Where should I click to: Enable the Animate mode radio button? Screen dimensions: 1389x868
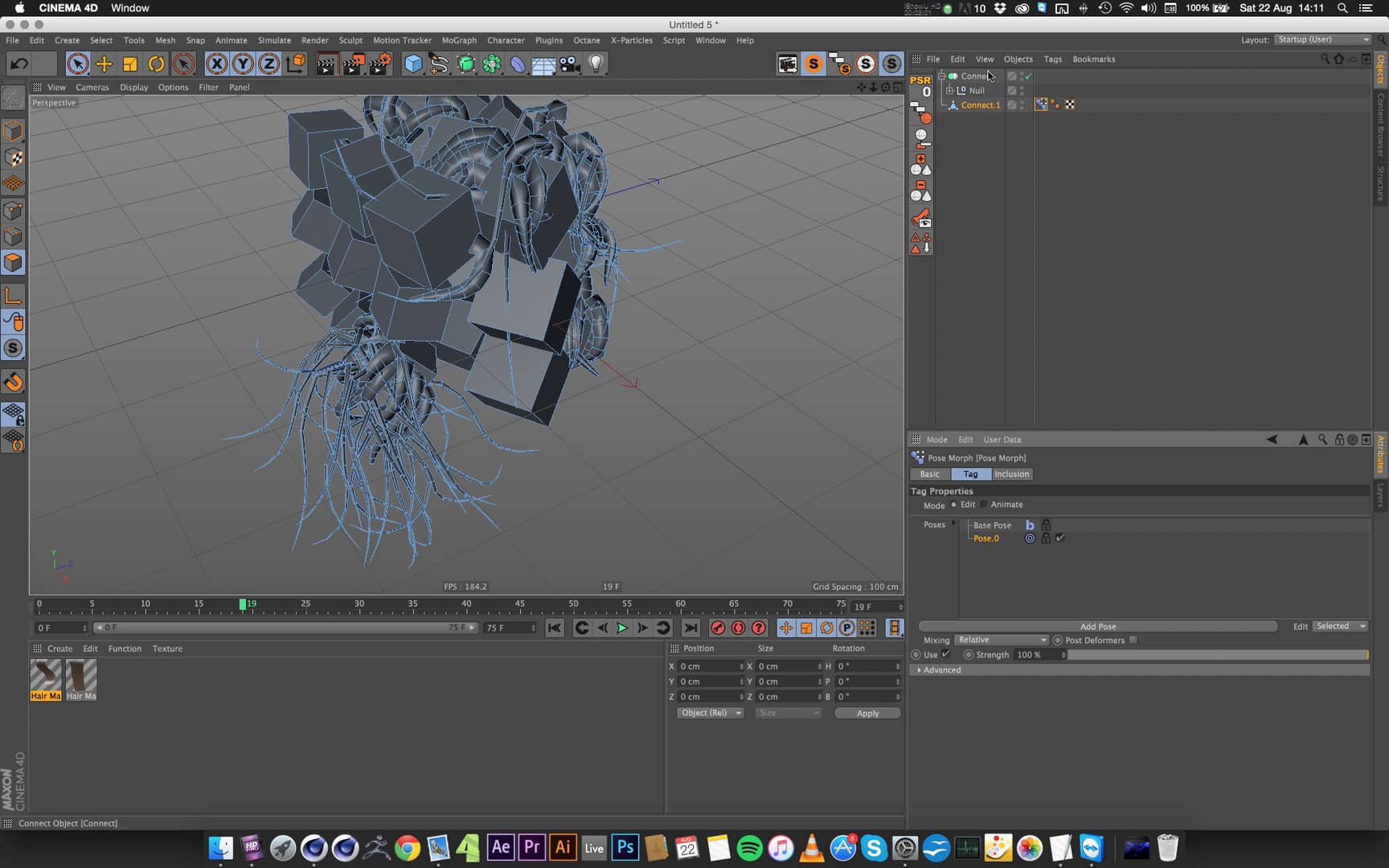tap(984, 504)
